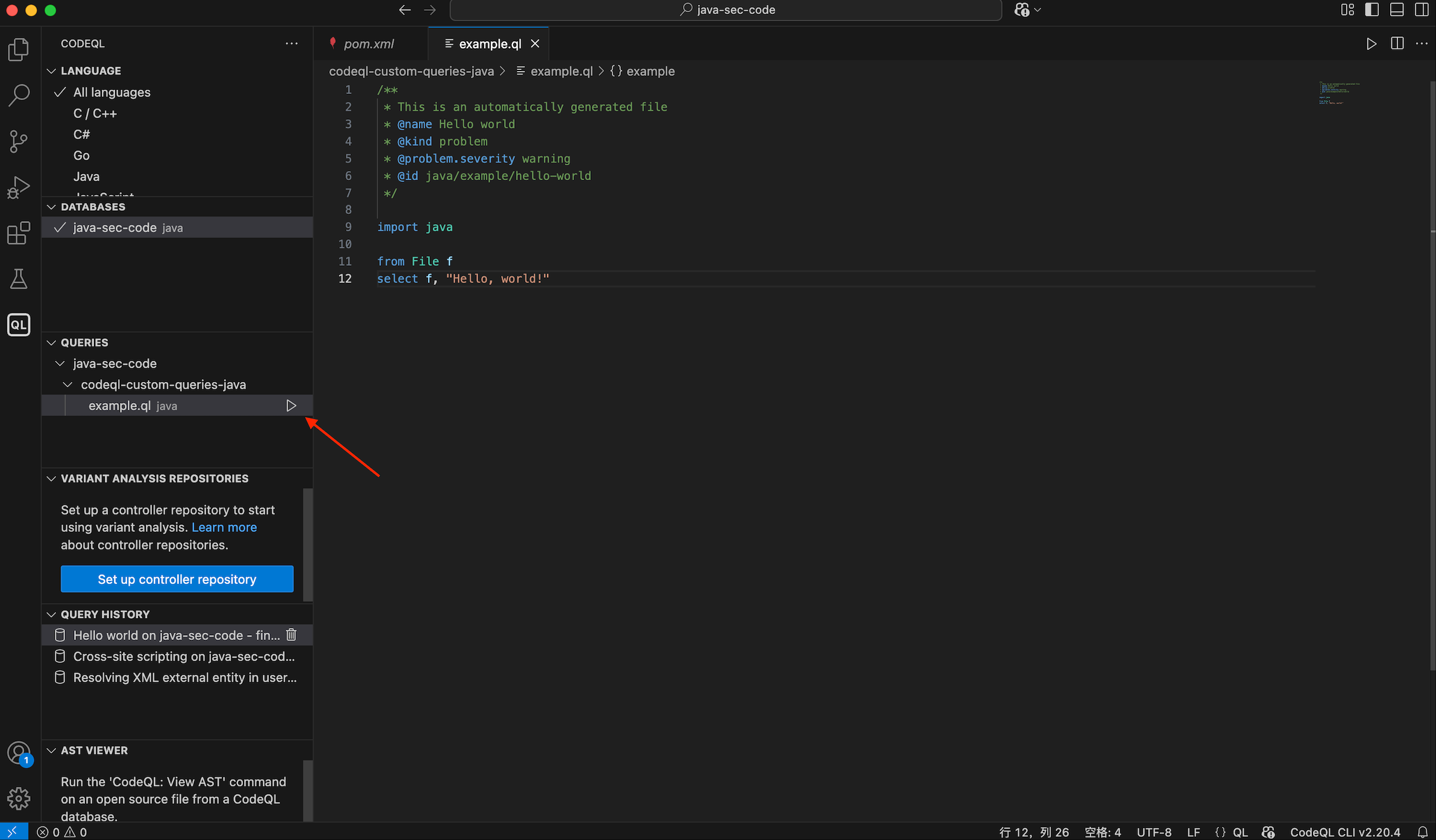Click Set up controller repository button
Viewport: 1436px width, 840px height.
(177, 579)
